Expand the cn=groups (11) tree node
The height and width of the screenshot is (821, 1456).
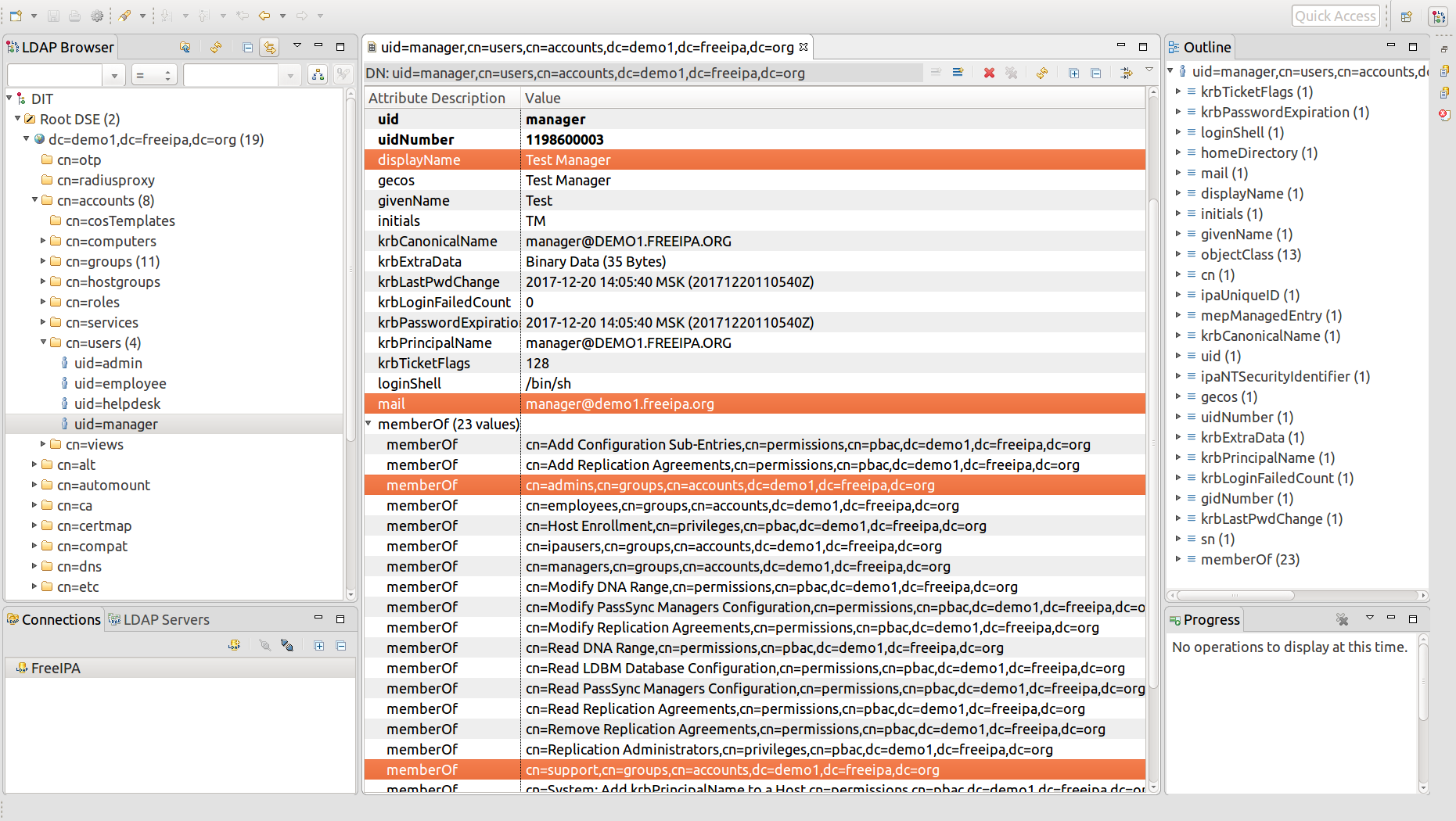click(x=44, y=261)
